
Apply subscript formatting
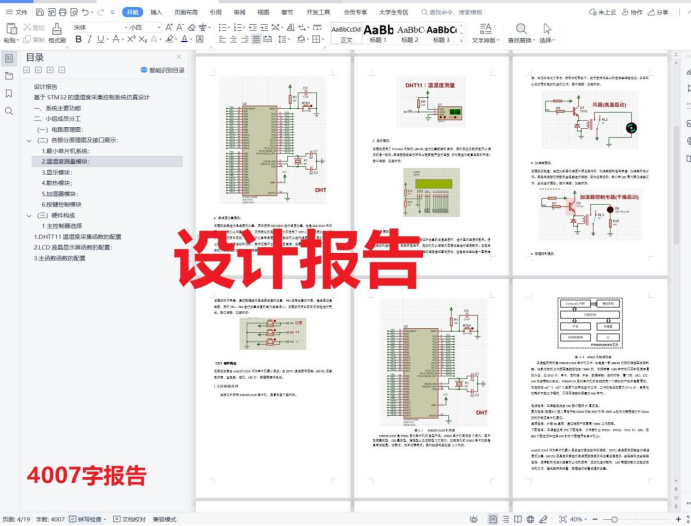click(x=142, y=39)
